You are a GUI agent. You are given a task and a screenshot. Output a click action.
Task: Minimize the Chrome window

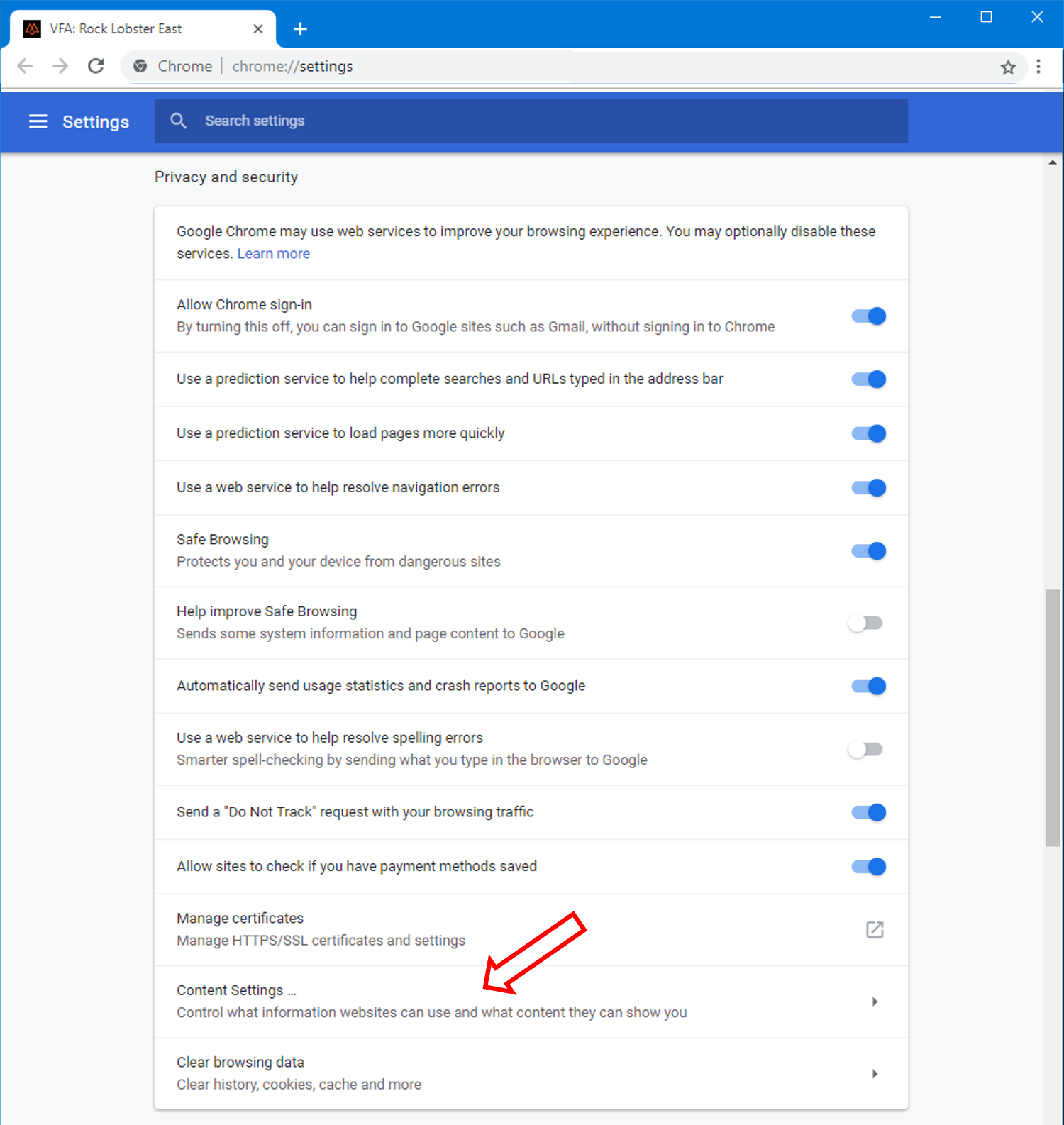click(936, 17)
